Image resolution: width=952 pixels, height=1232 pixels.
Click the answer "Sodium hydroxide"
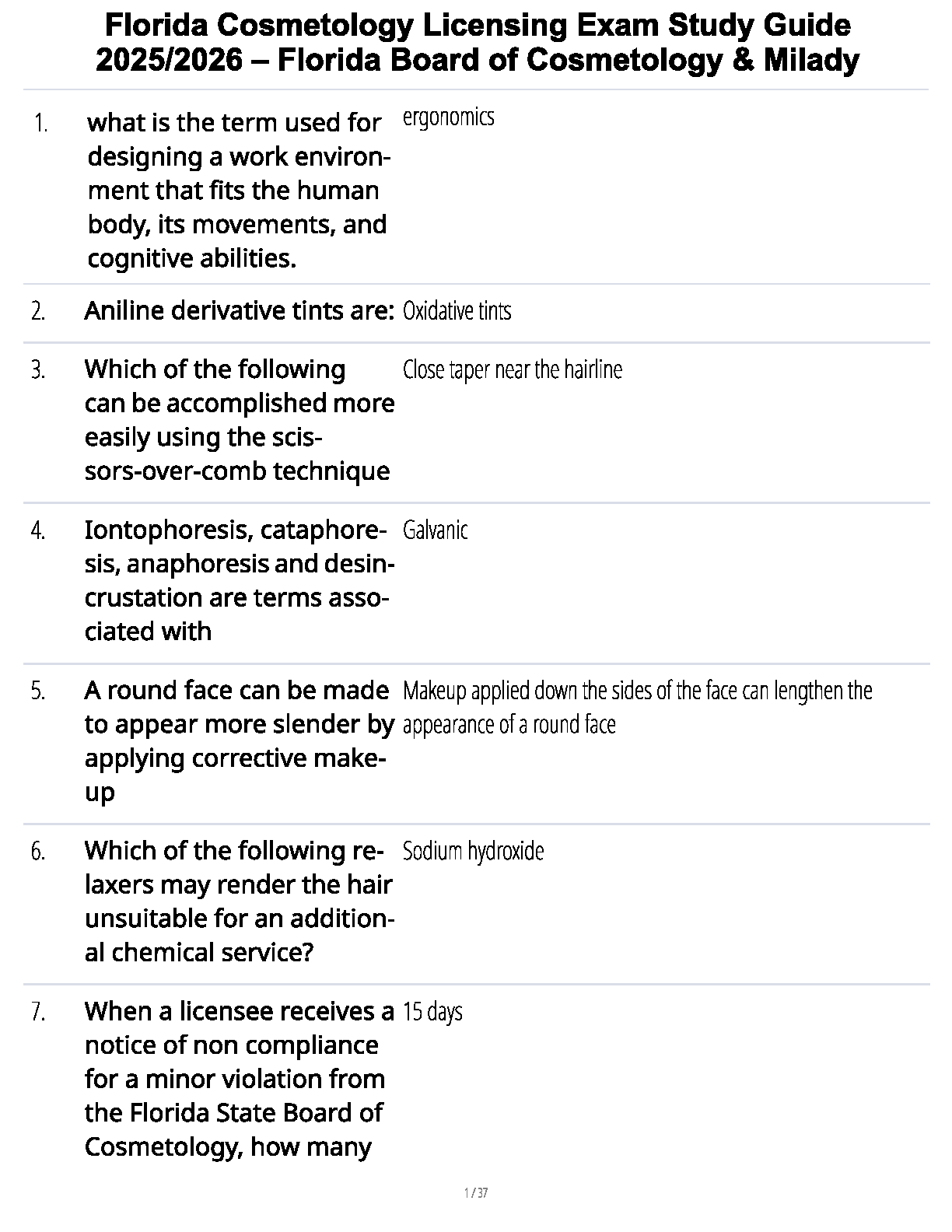(473, 851)
